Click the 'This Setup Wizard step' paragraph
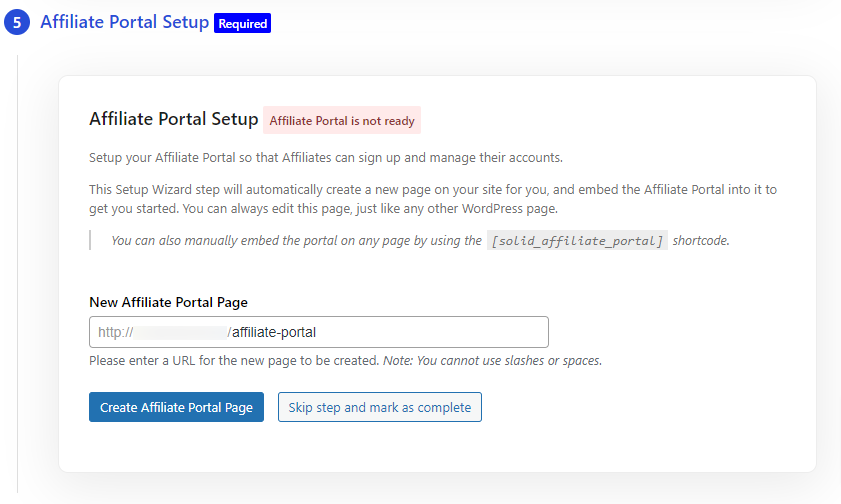 tap(432, 198)
